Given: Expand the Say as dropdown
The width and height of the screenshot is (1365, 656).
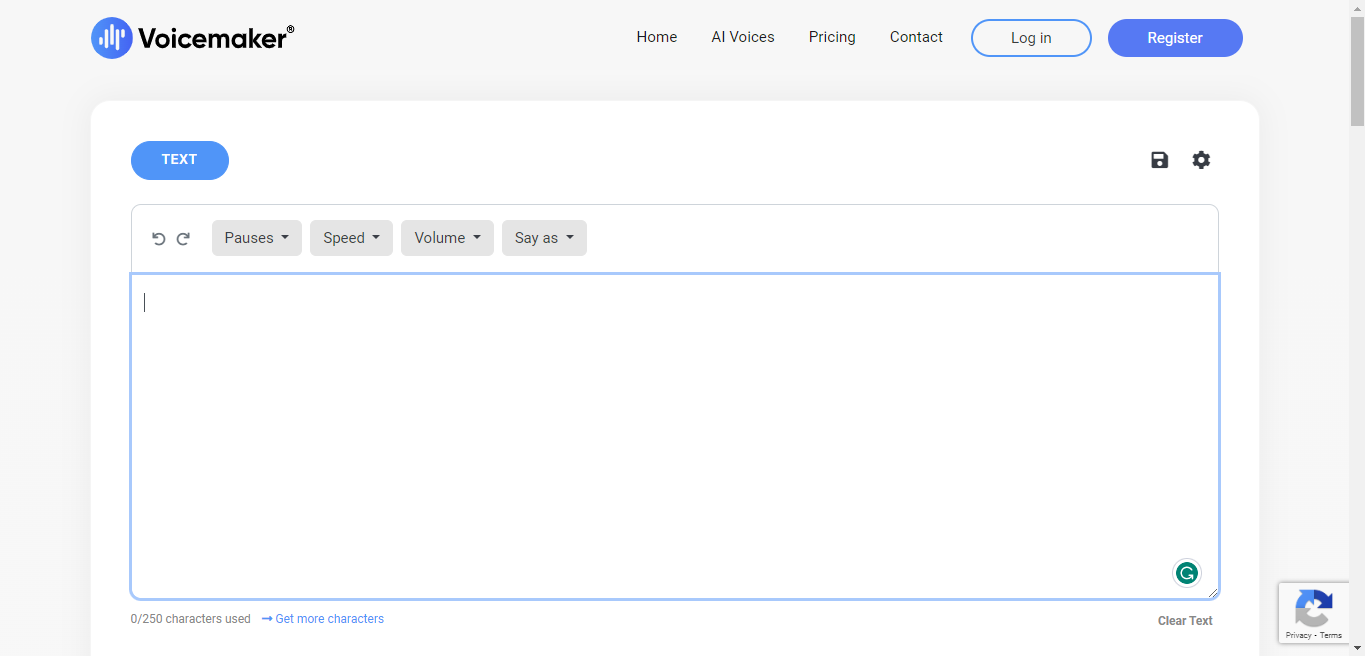Looking at the screenshot, I should 544,238.
